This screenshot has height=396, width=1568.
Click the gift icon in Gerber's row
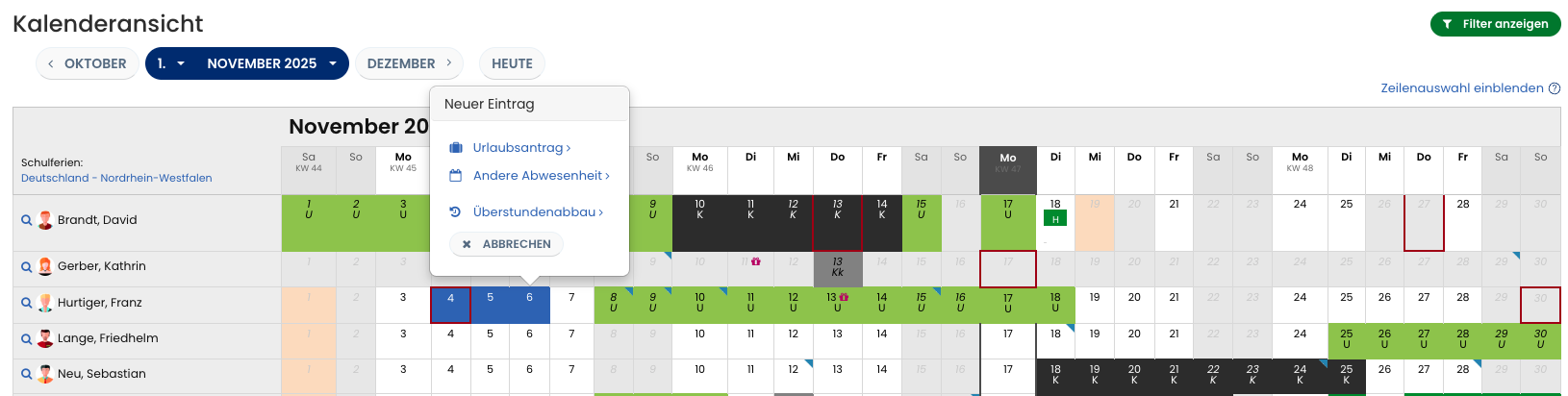click(x=756, y=261)
